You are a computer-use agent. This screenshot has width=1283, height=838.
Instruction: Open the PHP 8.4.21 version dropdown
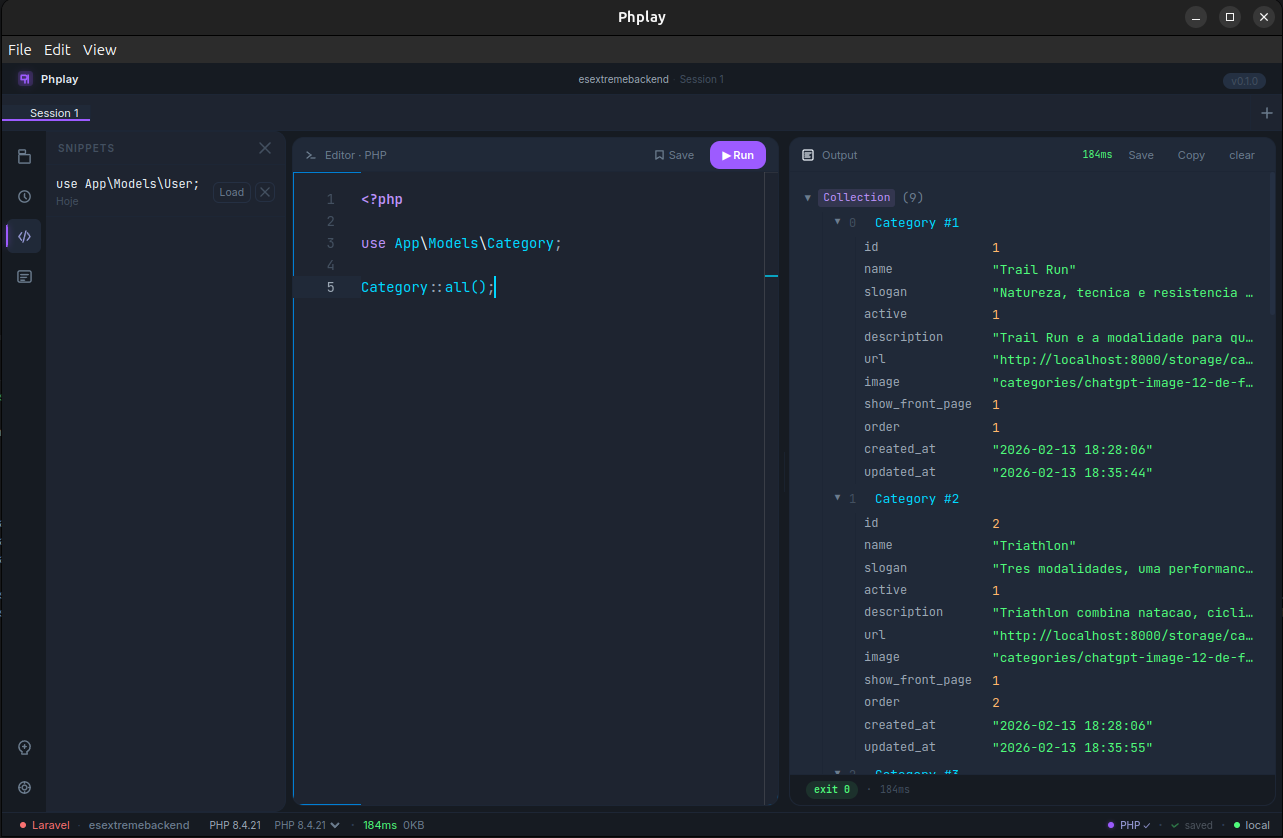pyautogui.click(x=308, y=825)
